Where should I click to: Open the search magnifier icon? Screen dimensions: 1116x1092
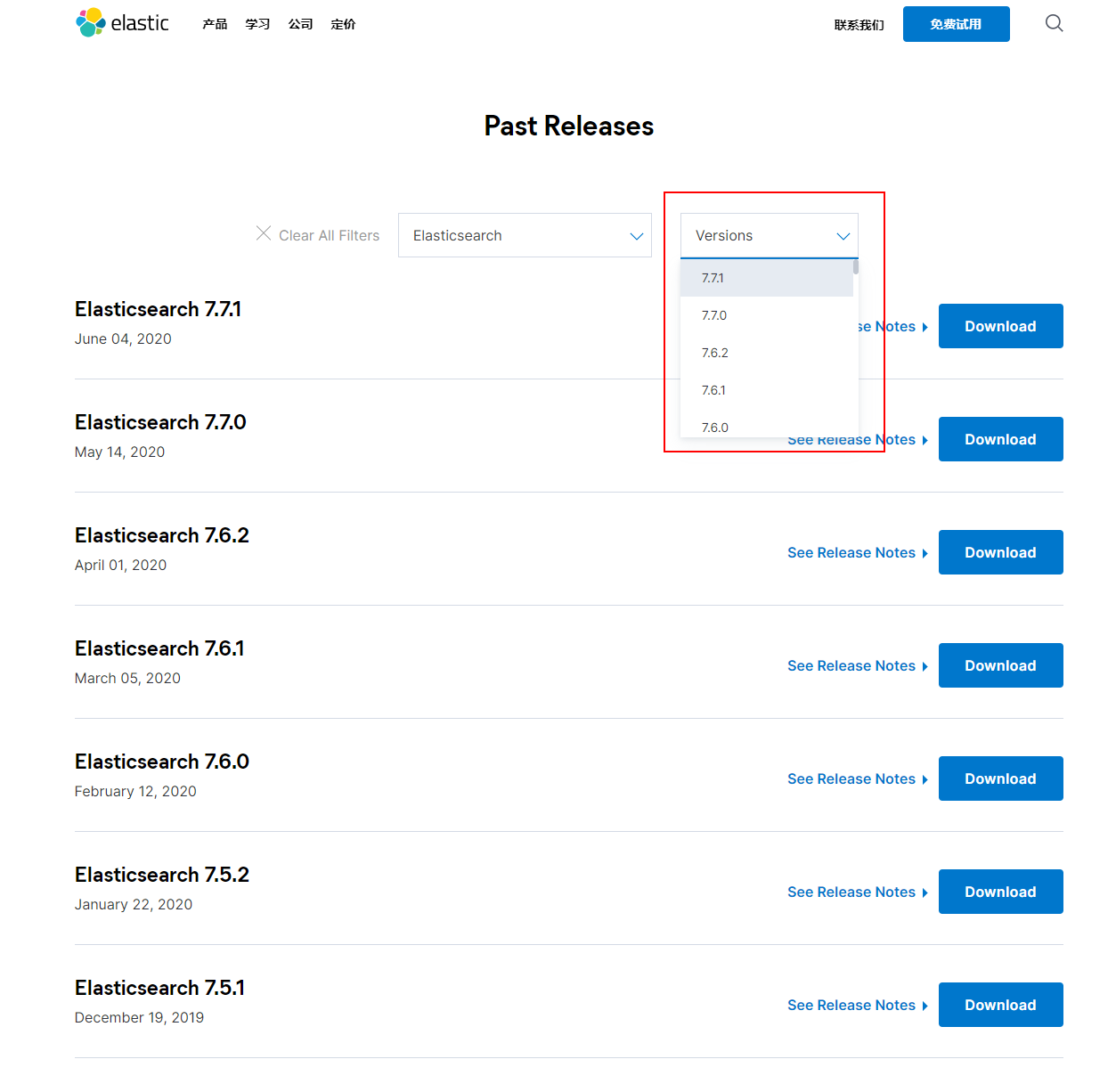coord(1054,23)
